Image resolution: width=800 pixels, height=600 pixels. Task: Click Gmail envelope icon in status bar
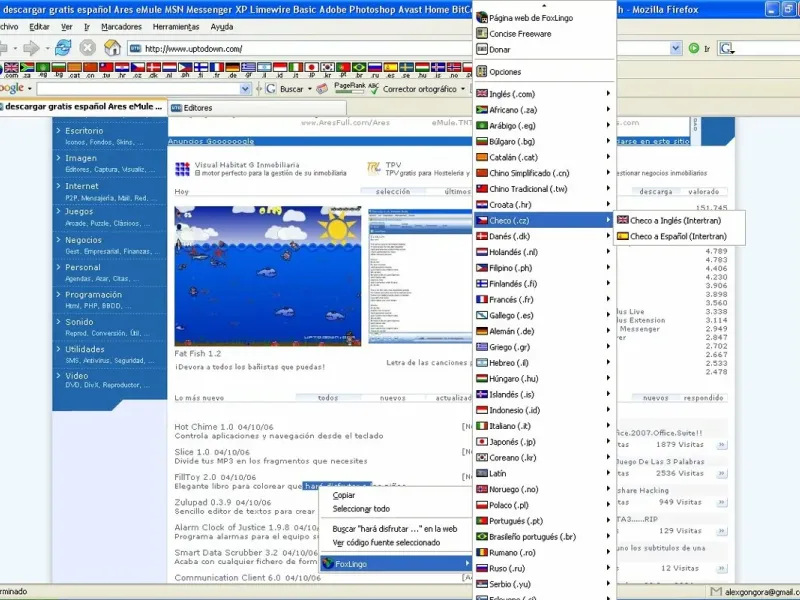point(716,591)
